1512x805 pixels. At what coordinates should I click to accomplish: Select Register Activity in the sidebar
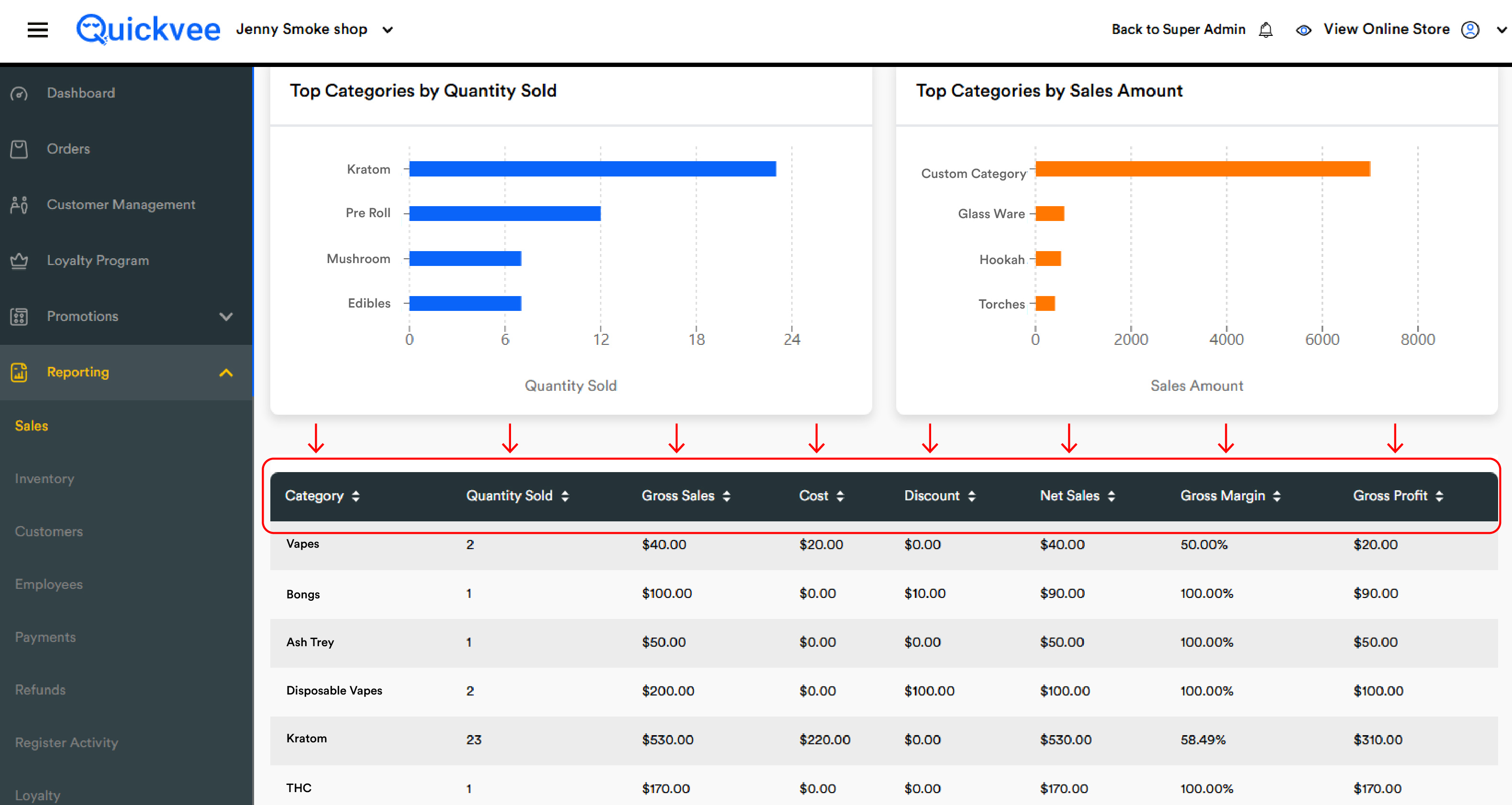point(67,743)
